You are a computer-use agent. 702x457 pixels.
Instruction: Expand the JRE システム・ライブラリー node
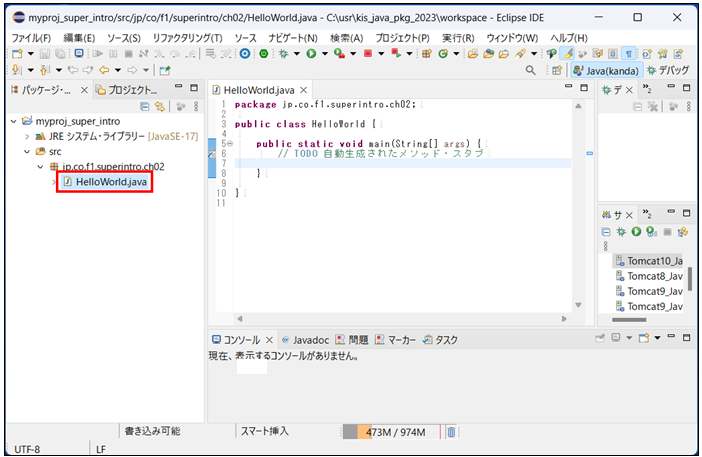(x=27, y=136)
